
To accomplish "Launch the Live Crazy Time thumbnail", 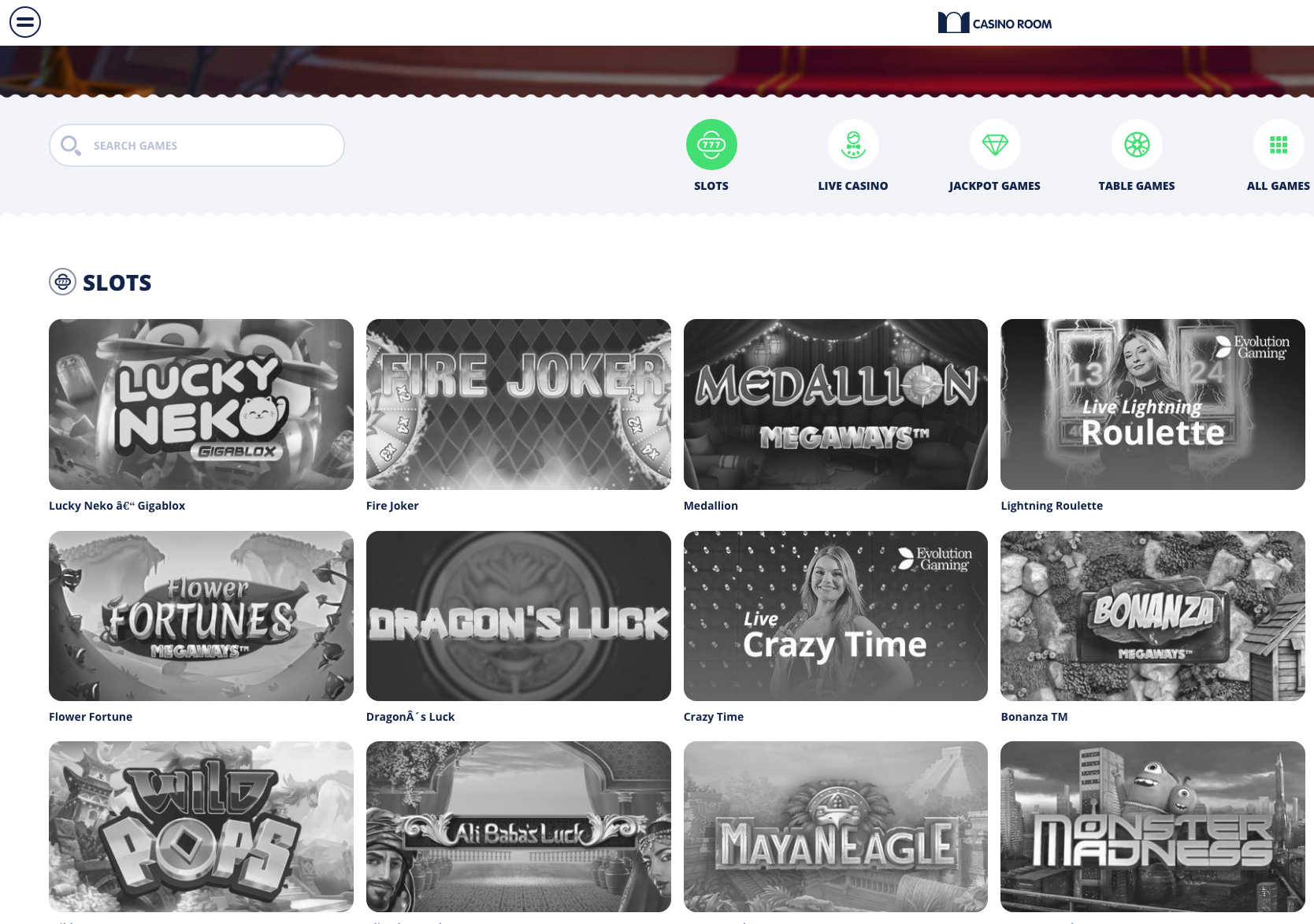I will (836, 616).
